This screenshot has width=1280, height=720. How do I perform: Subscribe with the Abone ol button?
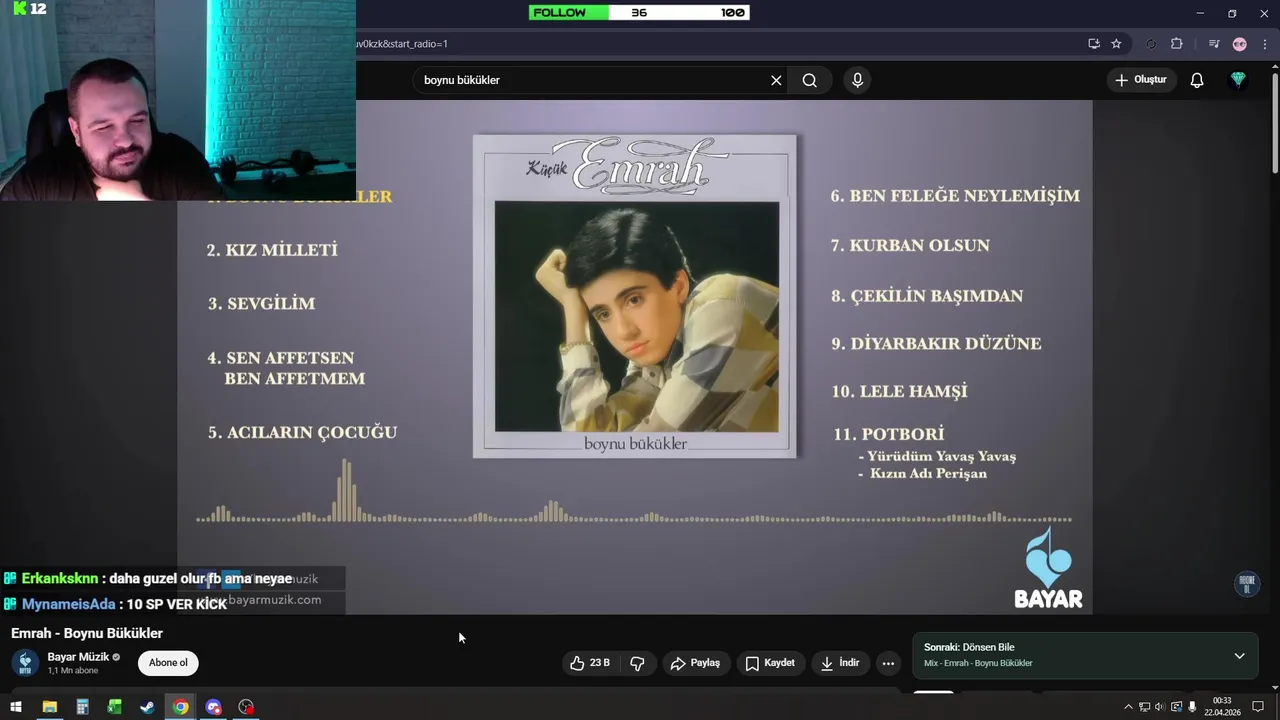click(168, 663)
